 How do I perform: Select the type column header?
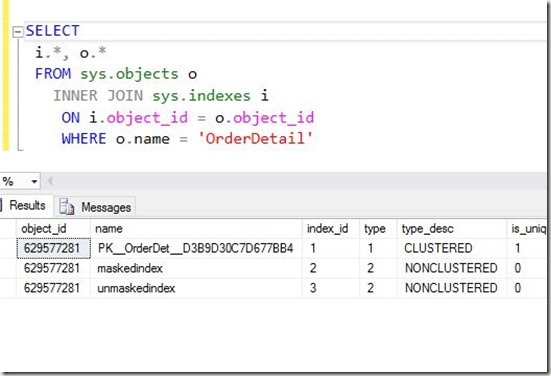coord(378,229)
